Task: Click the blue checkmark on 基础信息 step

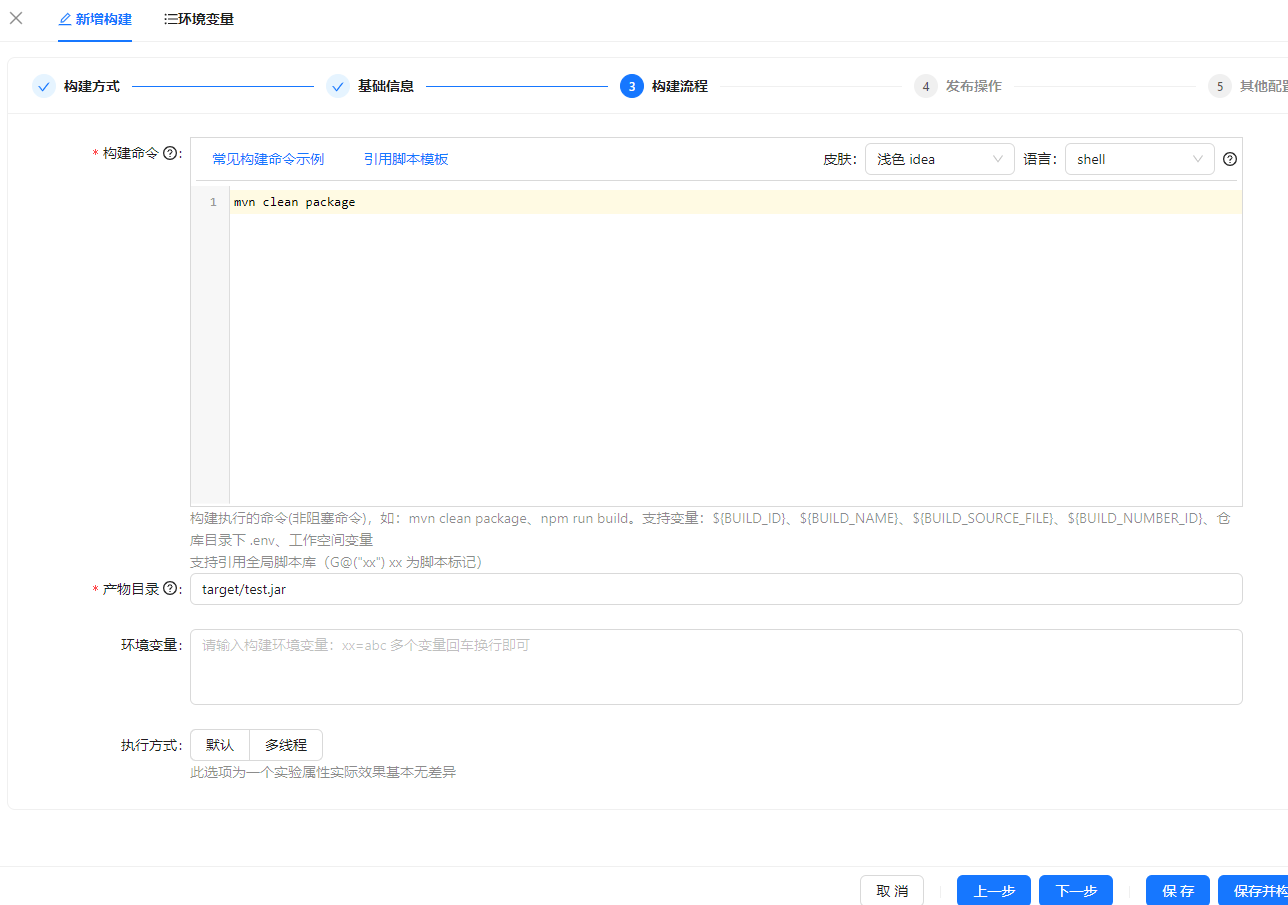Action: point(337,86)
